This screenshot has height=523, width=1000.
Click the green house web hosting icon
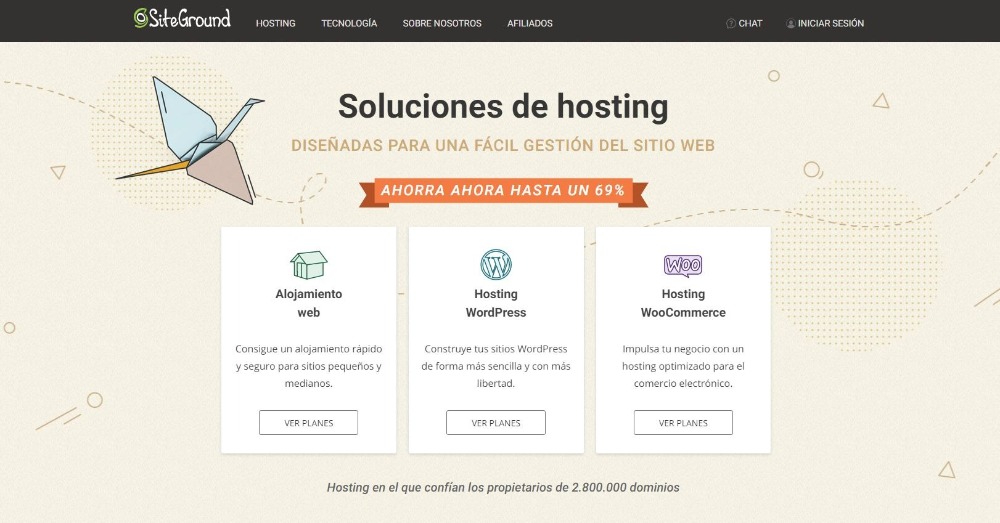[309, 265]
